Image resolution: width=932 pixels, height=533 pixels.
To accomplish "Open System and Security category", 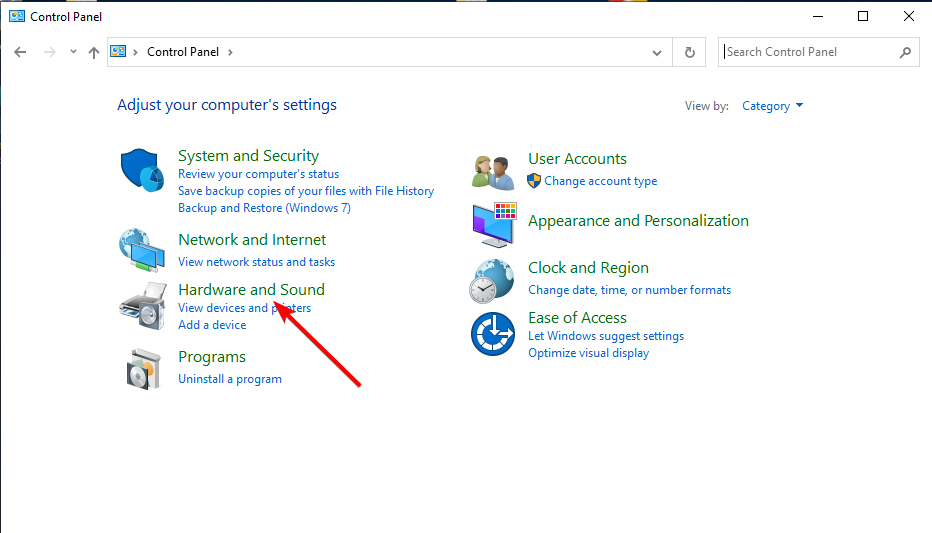I will click(x=248, y=156).
